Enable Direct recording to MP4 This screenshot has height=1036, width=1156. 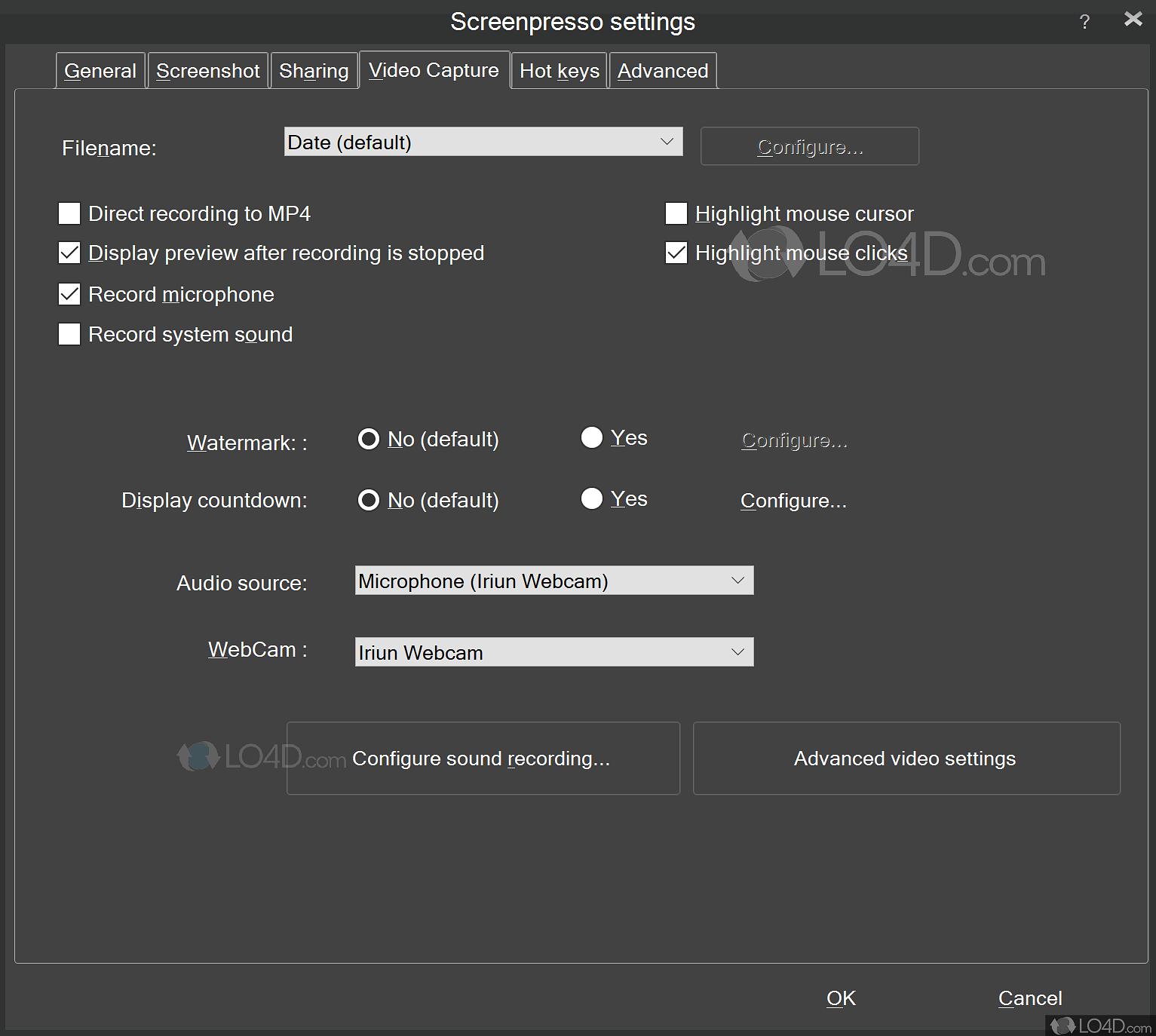click(x=69, y=213)
